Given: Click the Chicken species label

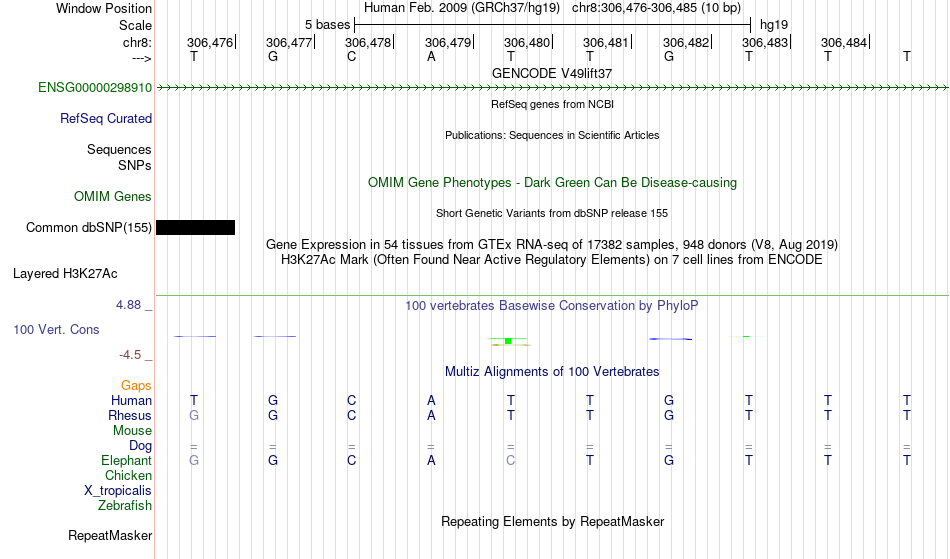Looking at the screenshot, I should [x=128, y=475].
